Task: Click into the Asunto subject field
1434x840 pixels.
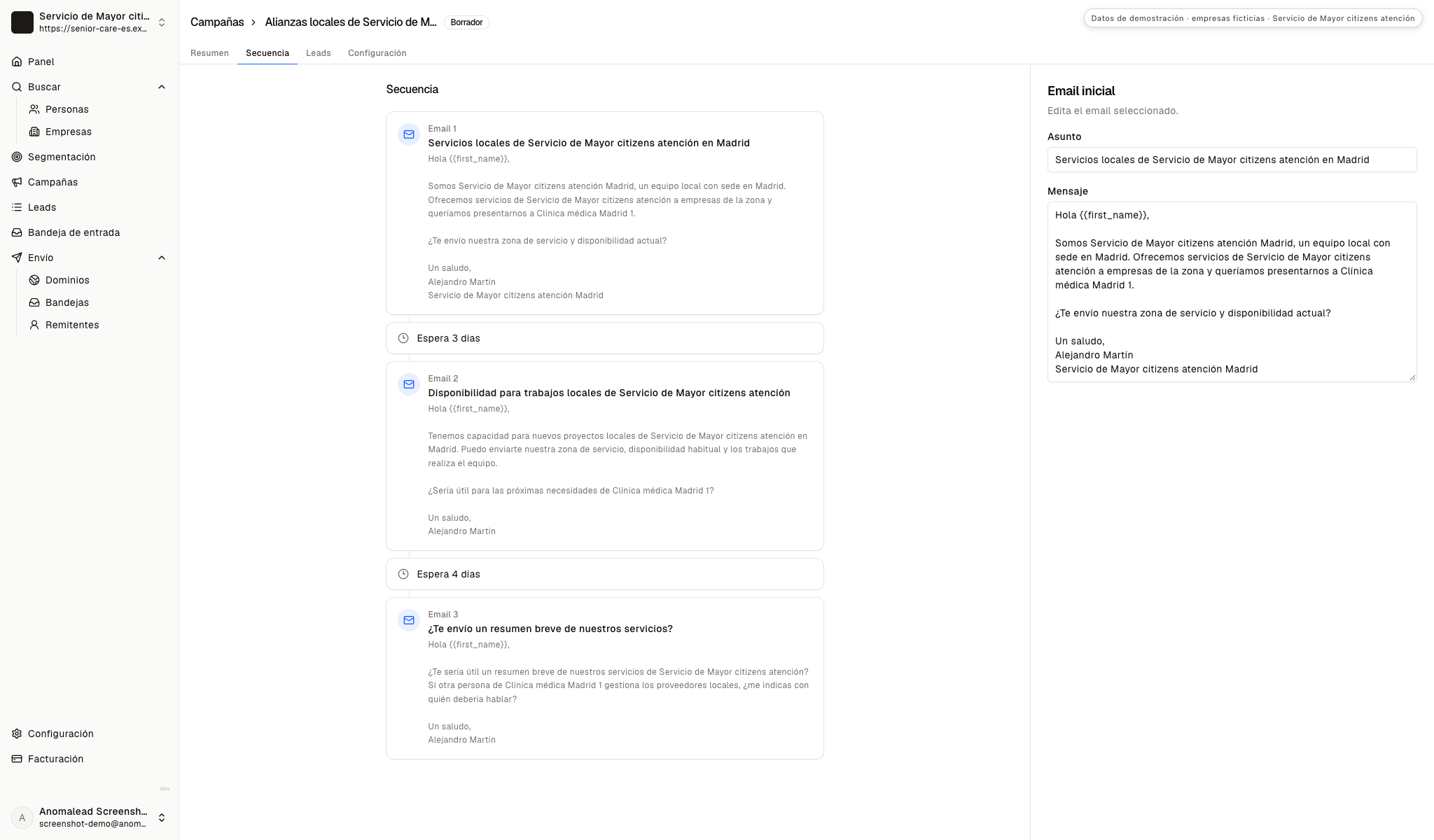Action: [1232, 160]
